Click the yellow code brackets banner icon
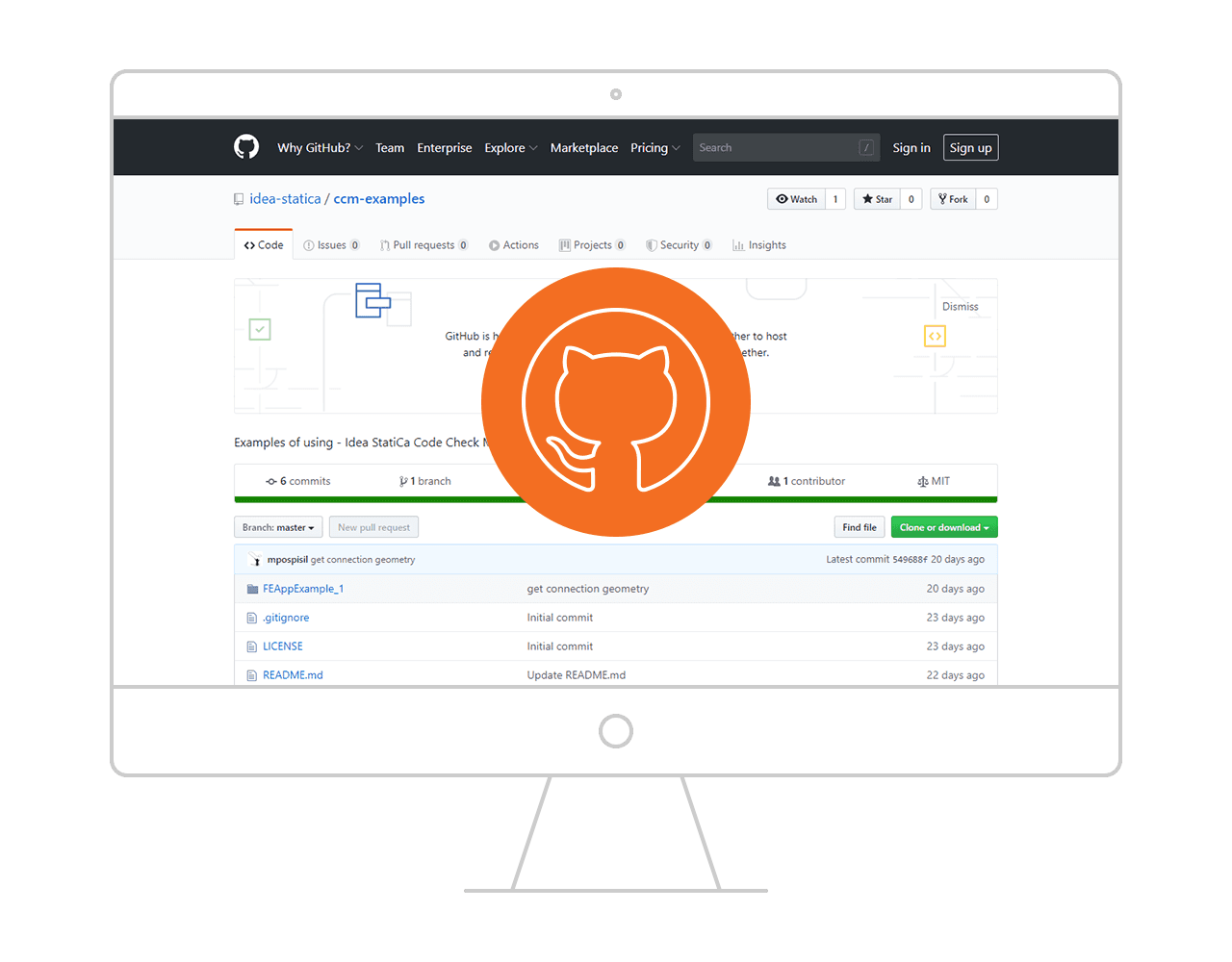 point(935,336)
